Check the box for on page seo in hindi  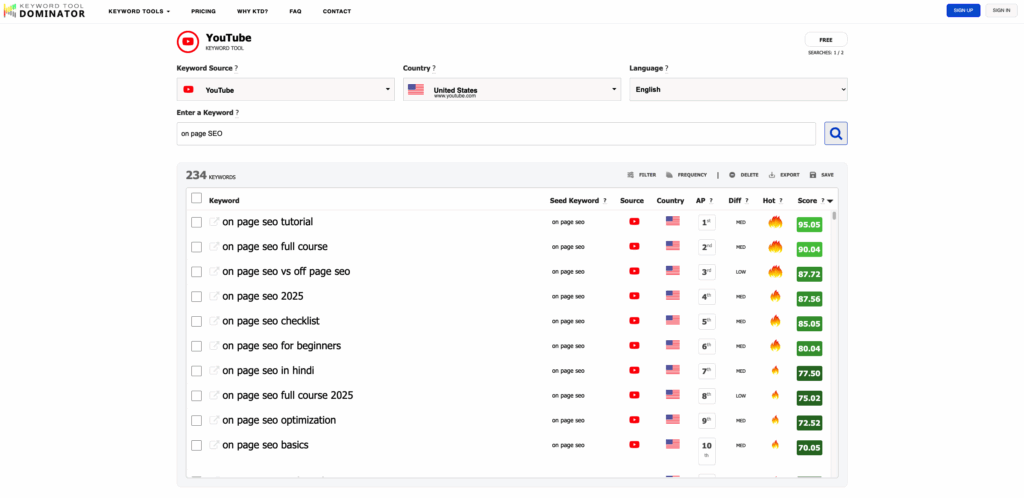pos(196,371)
